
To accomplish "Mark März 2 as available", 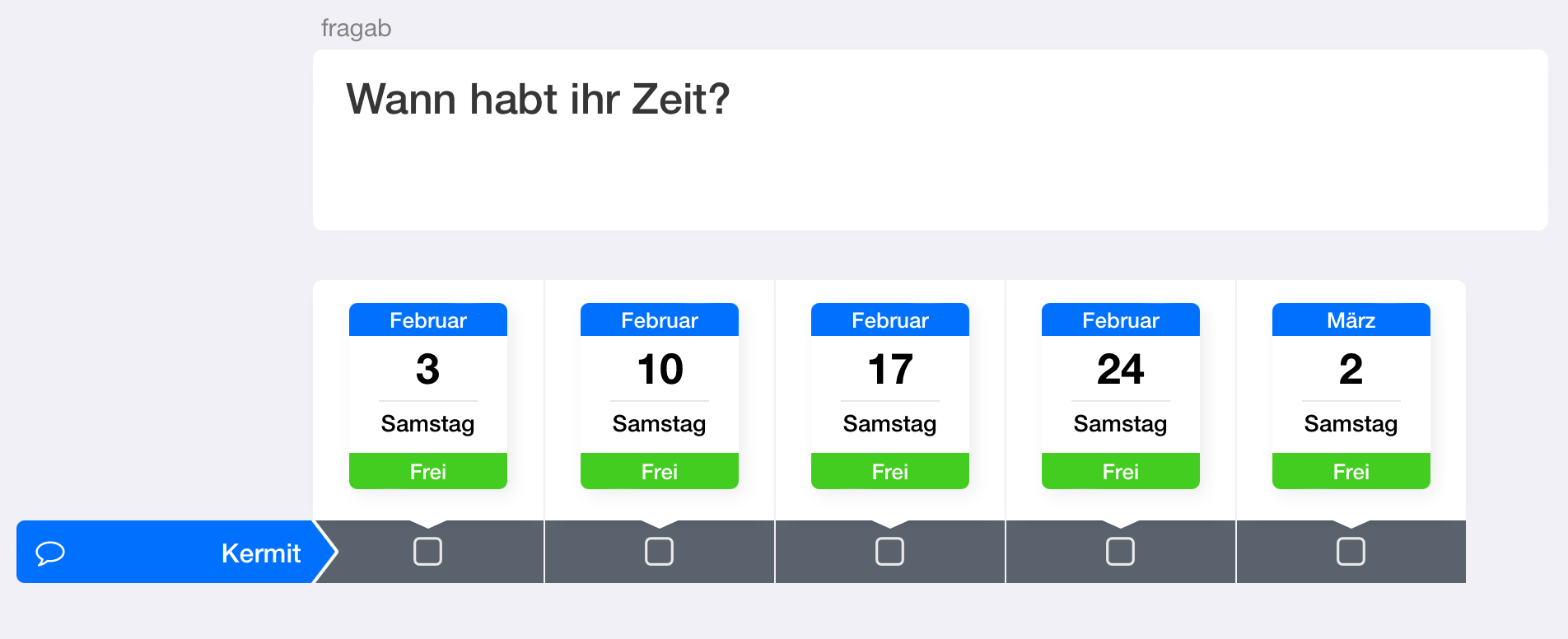I will pyautogui.click(x=1351, y=551).
